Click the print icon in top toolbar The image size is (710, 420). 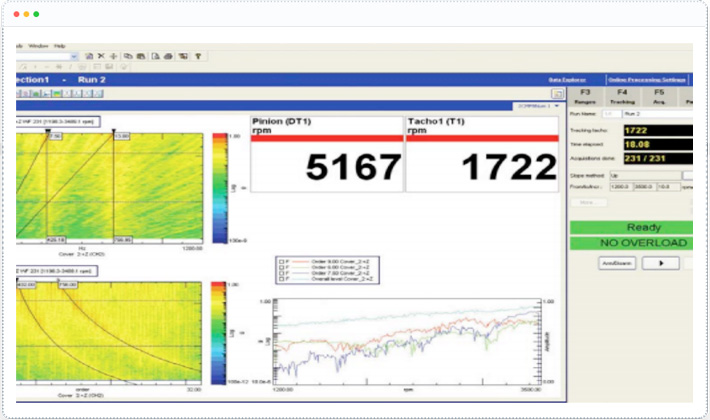tap(168, 56)
